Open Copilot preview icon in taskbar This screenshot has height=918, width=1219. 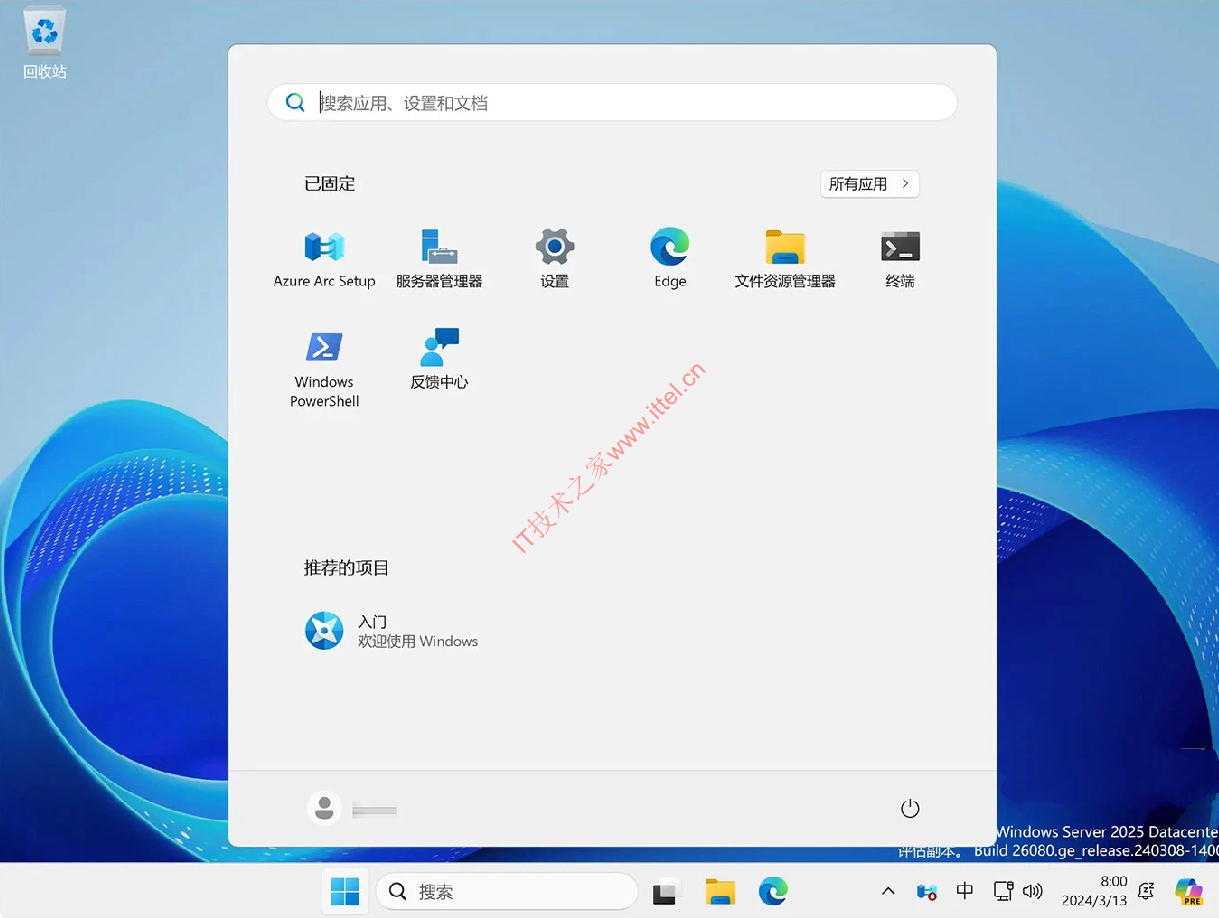pos(1189,891)
